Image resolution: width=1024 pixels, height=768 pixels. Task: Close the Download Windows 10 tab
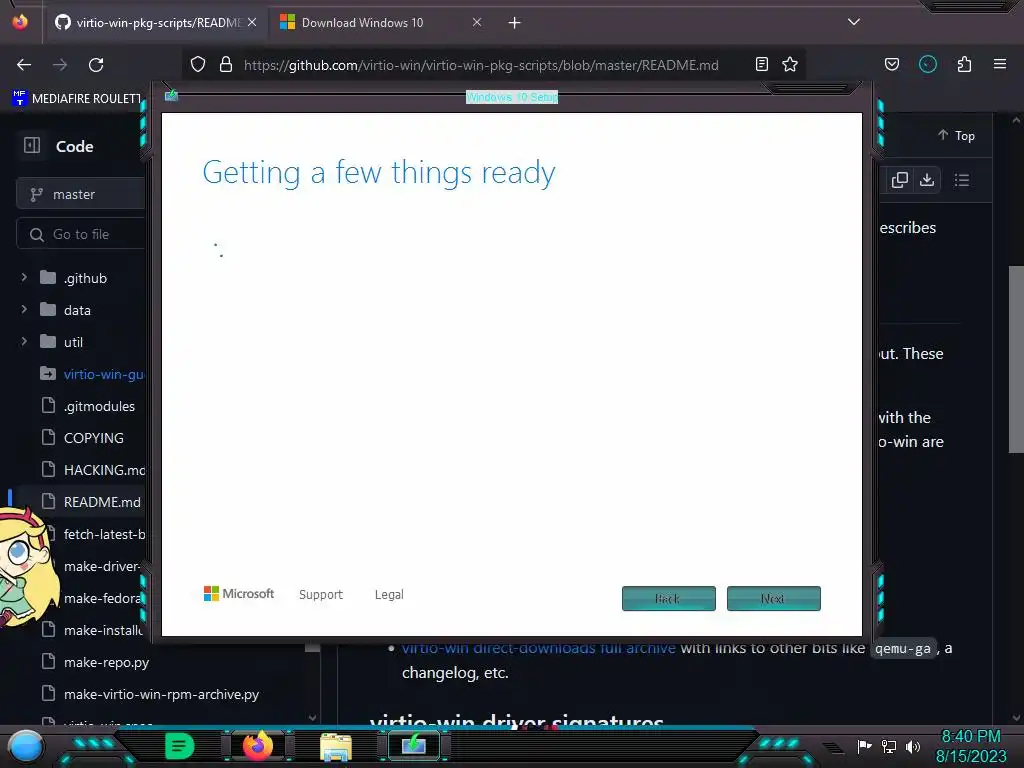[477, 22]
